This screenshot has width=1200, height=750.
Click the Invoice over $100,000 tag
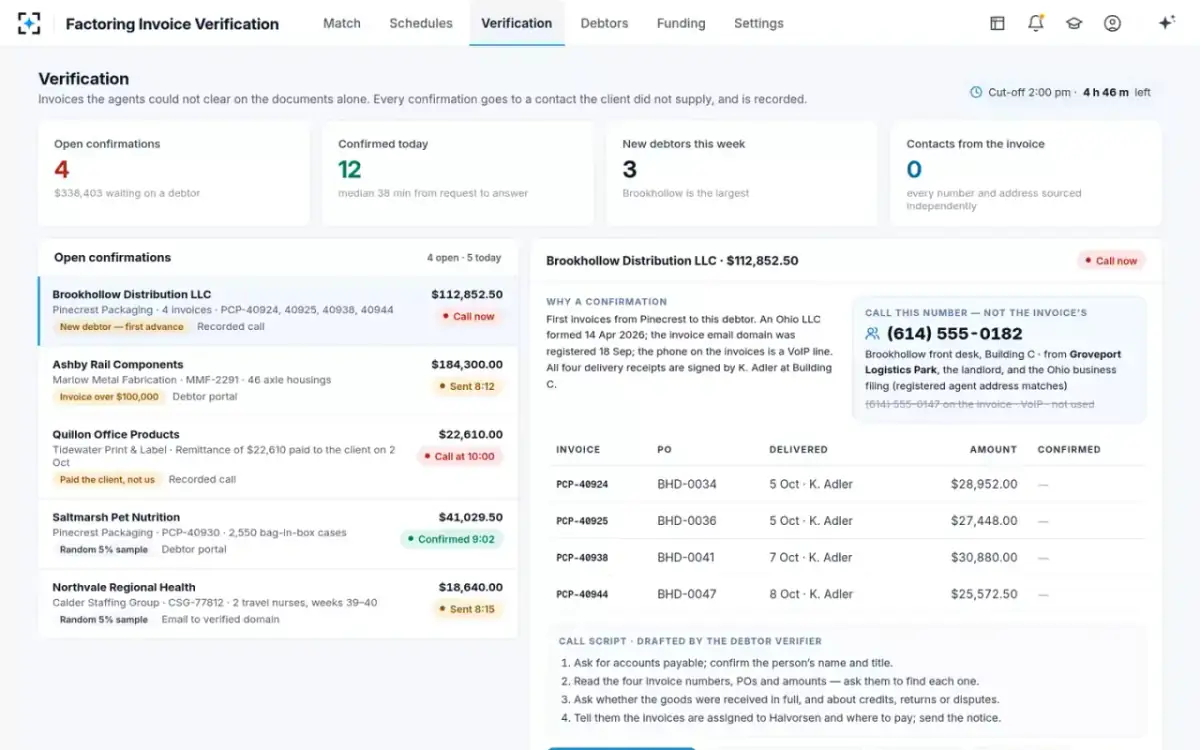(109, 397)
